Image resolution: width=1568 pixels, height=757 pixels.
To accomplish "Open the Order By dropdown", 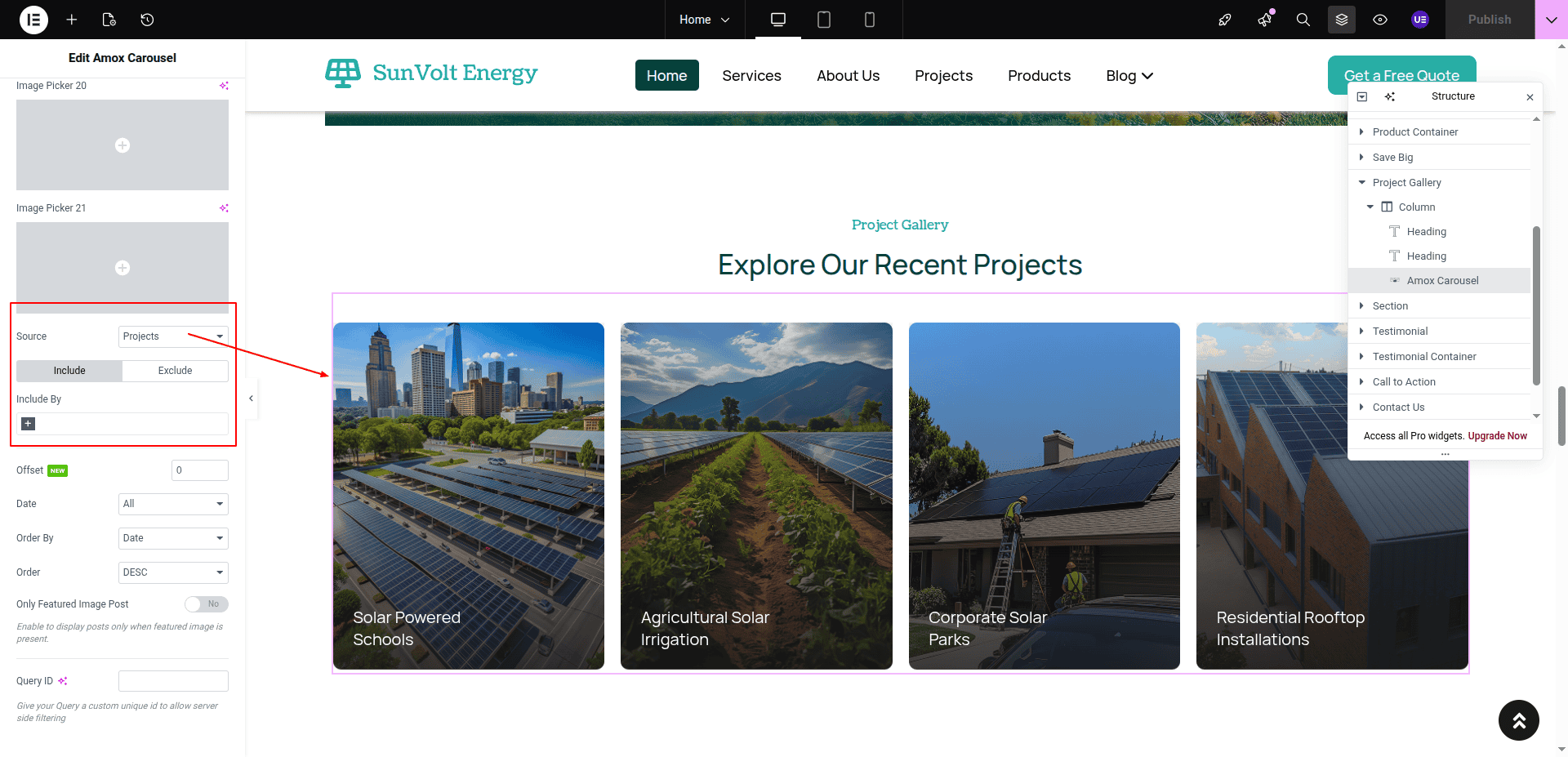I will pyautogui.click(x=173, y=538).
